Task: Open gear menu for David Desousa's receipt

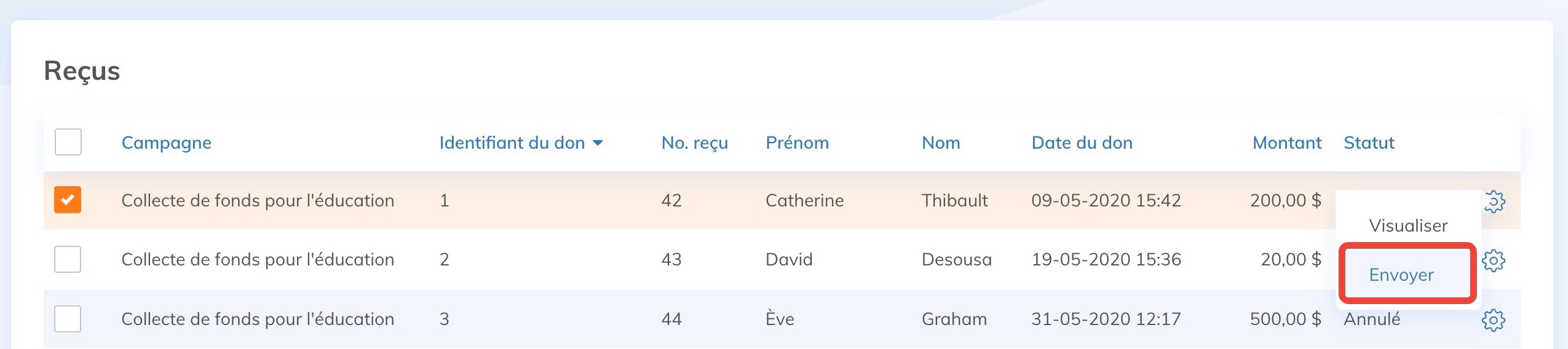Action: (1494, 261)
